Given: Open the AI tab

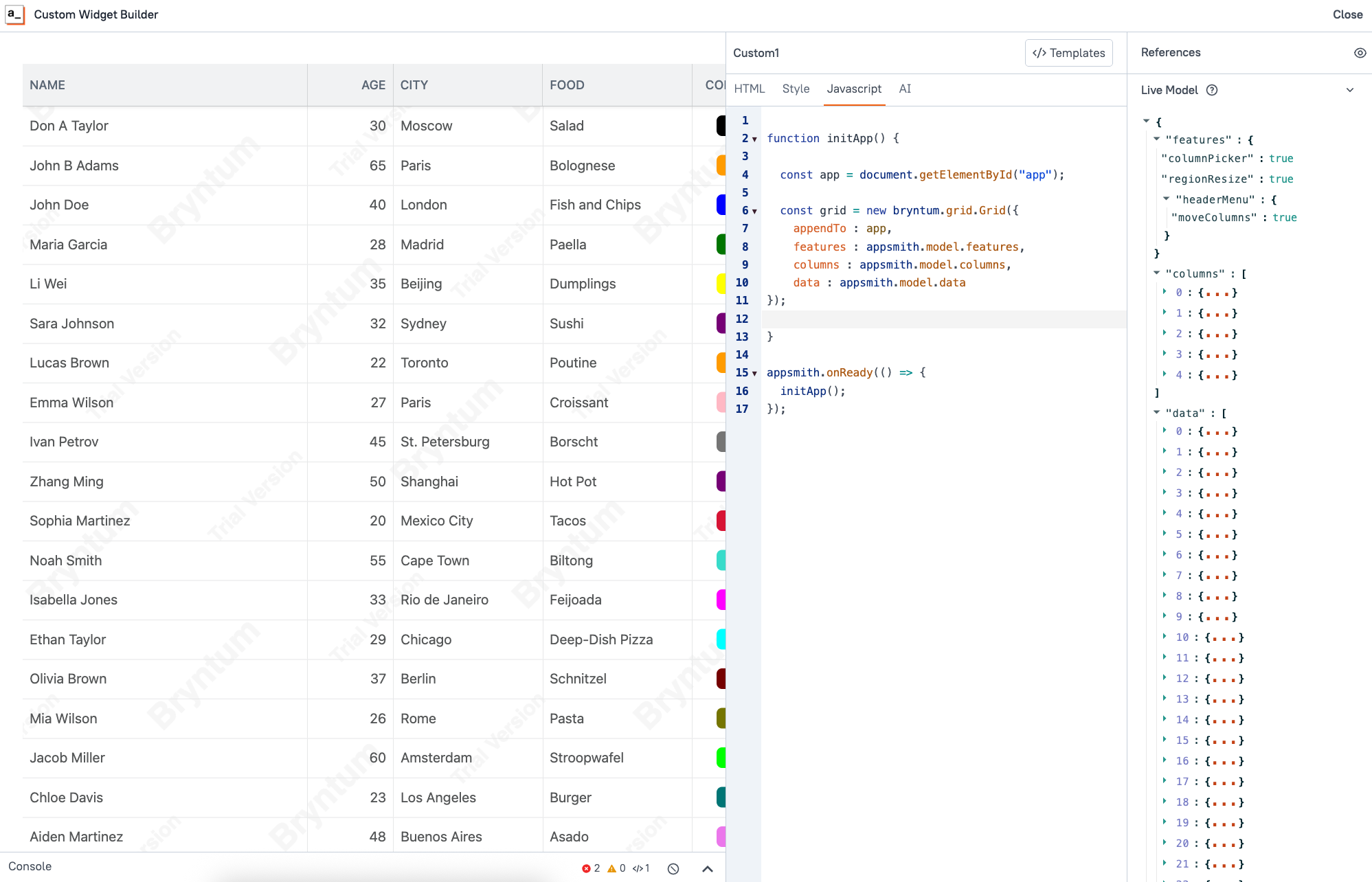Looking at the screenshot, I should coord(905,89).
